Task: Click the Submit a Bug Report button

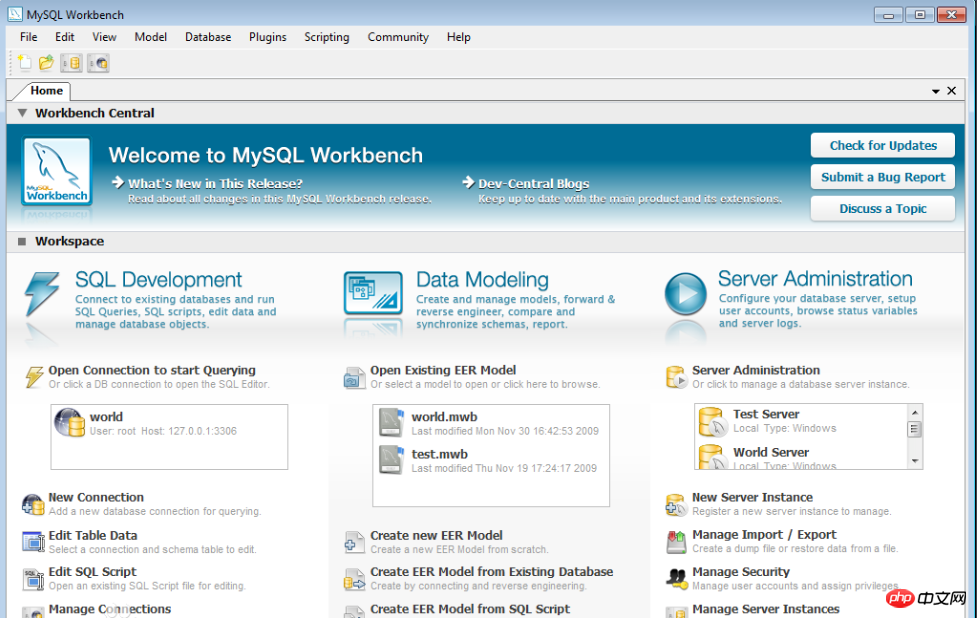Action: tap(882, 177)
